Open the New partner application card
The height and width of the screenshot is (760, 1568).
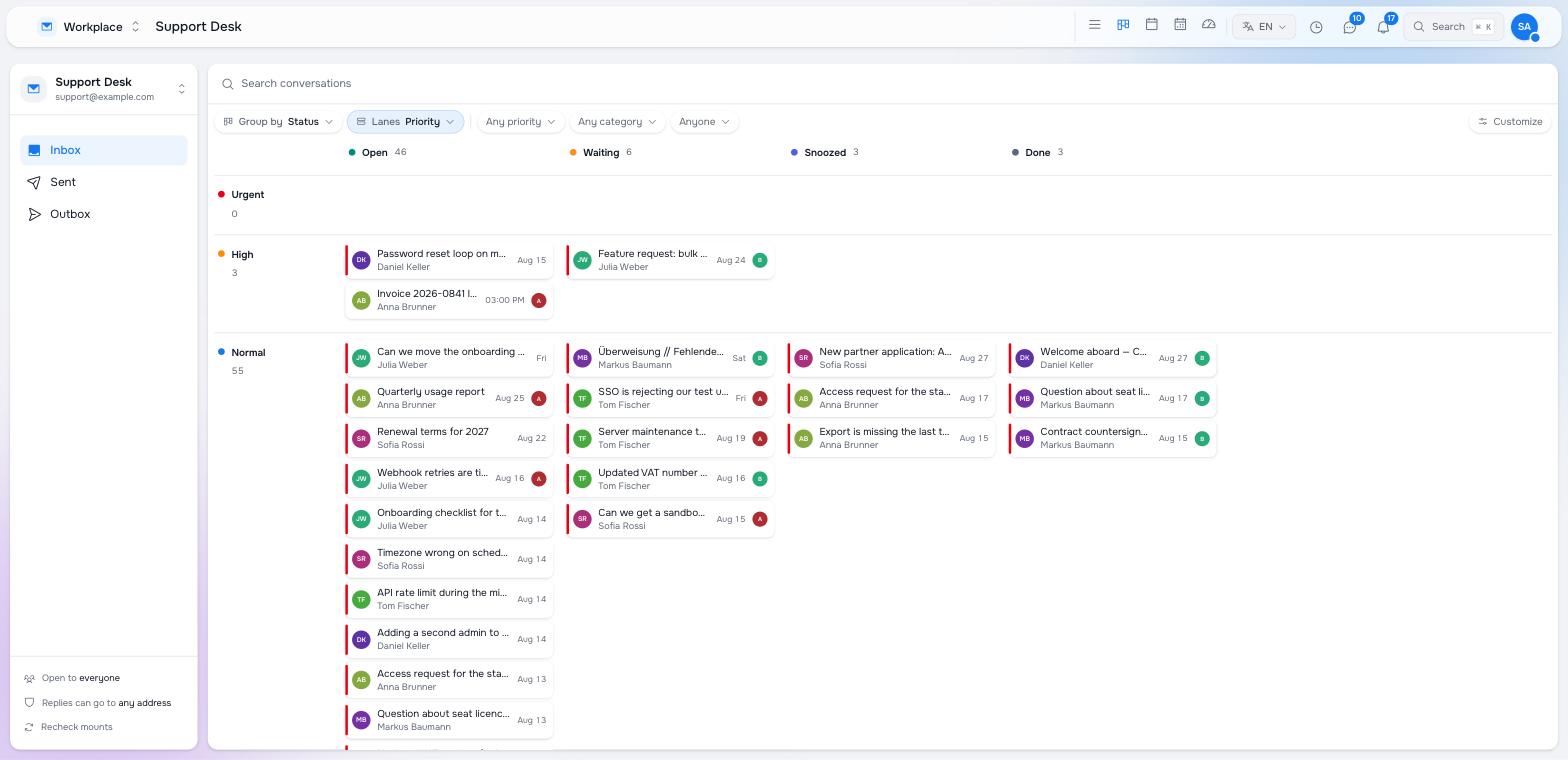coord(891,358)
